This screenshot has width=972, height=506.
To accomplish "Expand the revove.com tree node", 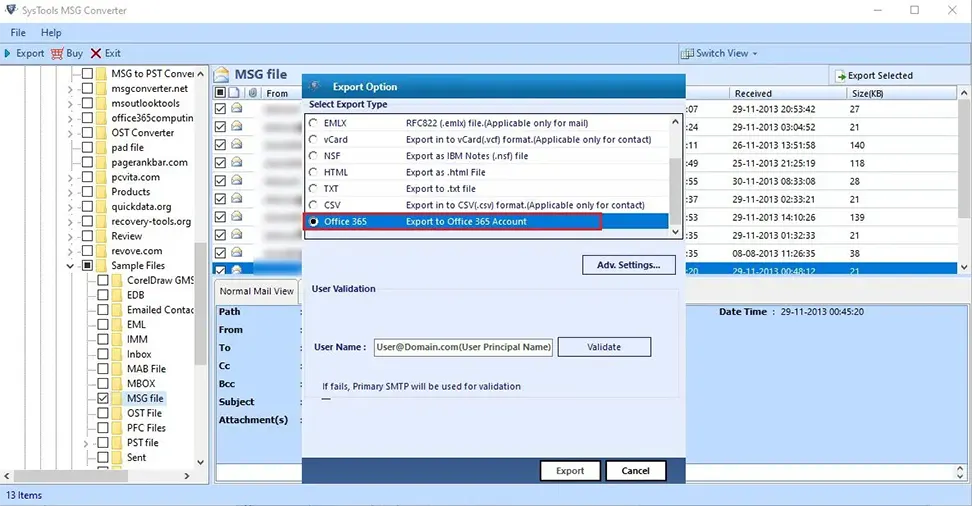I will pos(70,252).
